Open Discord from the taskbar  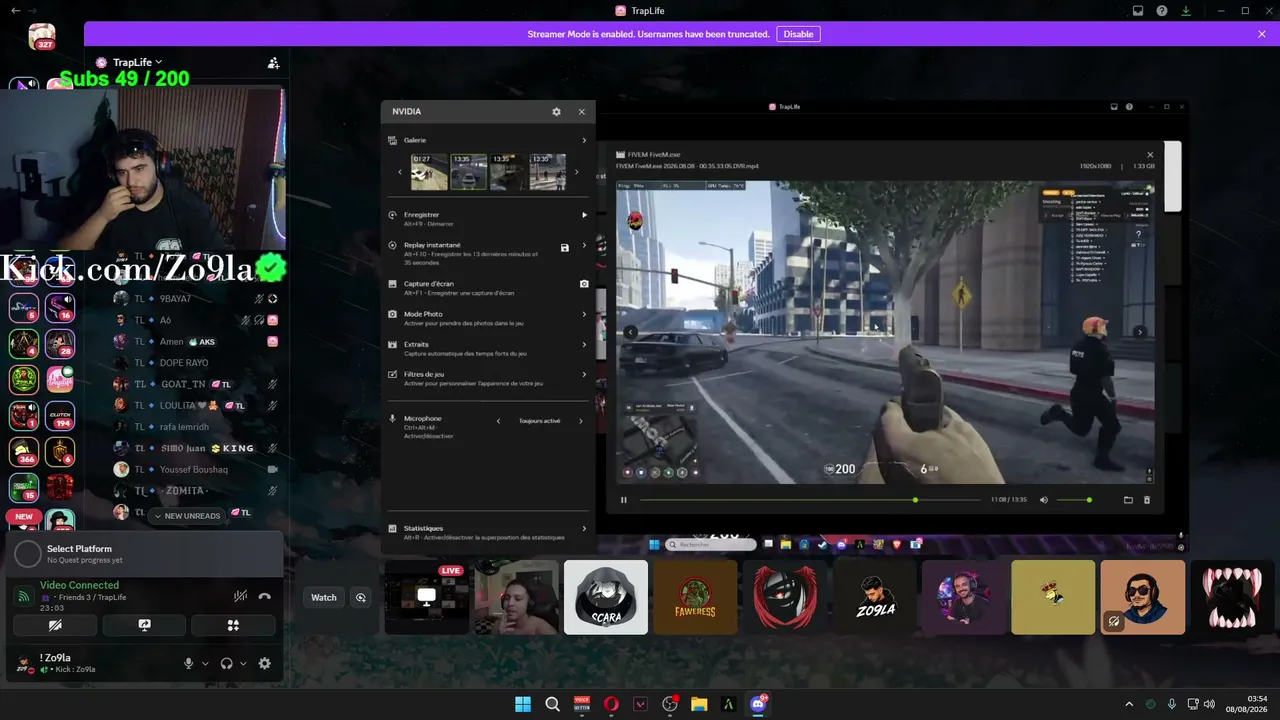[758, 704]
